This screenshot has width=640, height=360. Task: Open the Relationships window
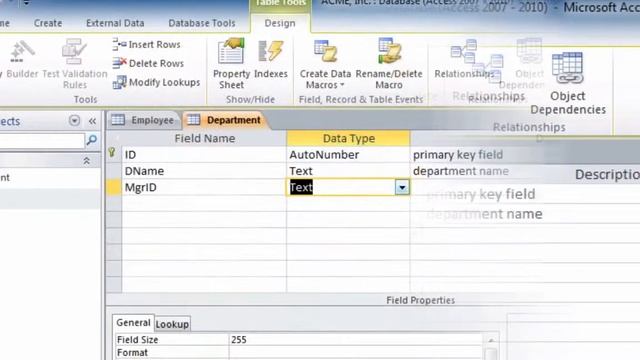click(464, 60)
